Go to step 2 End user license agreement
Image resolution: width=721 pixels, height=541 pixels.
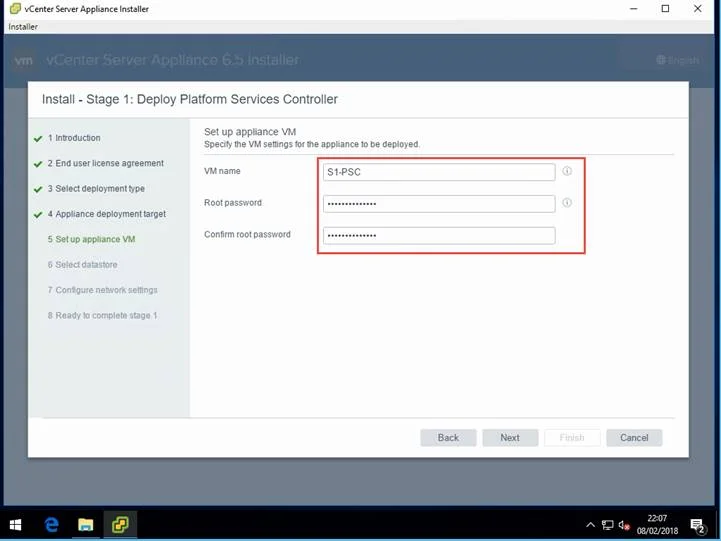[x=105, y=163]
